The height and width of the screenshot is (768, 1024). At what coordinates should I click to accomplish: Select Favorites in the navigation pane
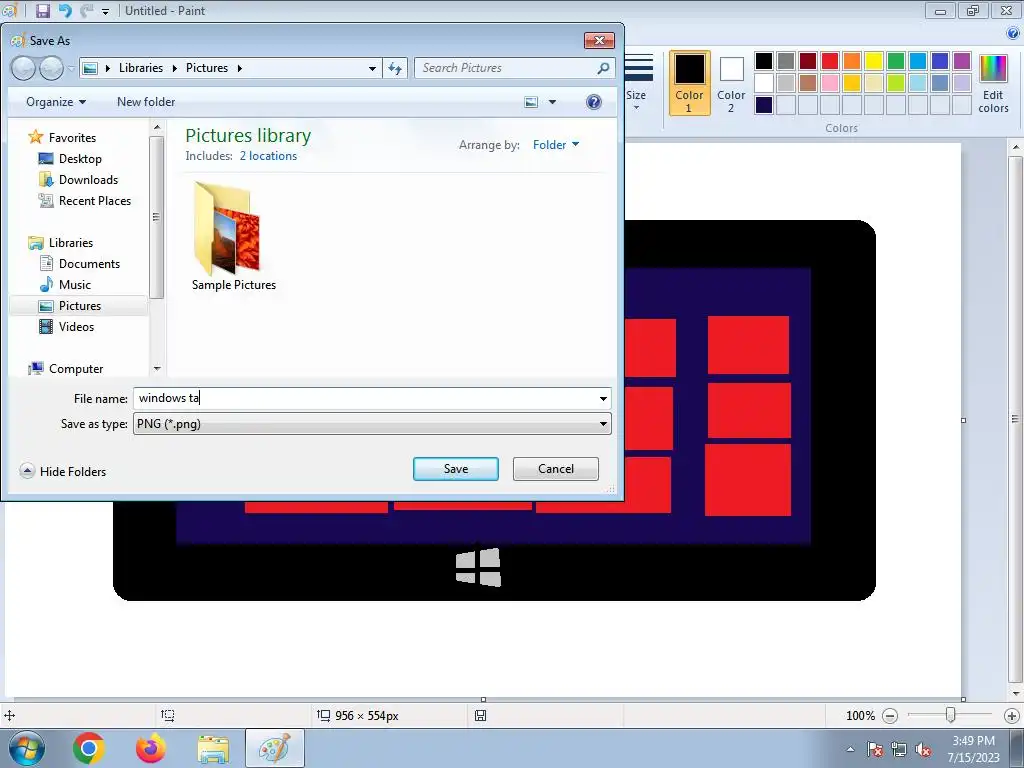(x=72, y=138)
